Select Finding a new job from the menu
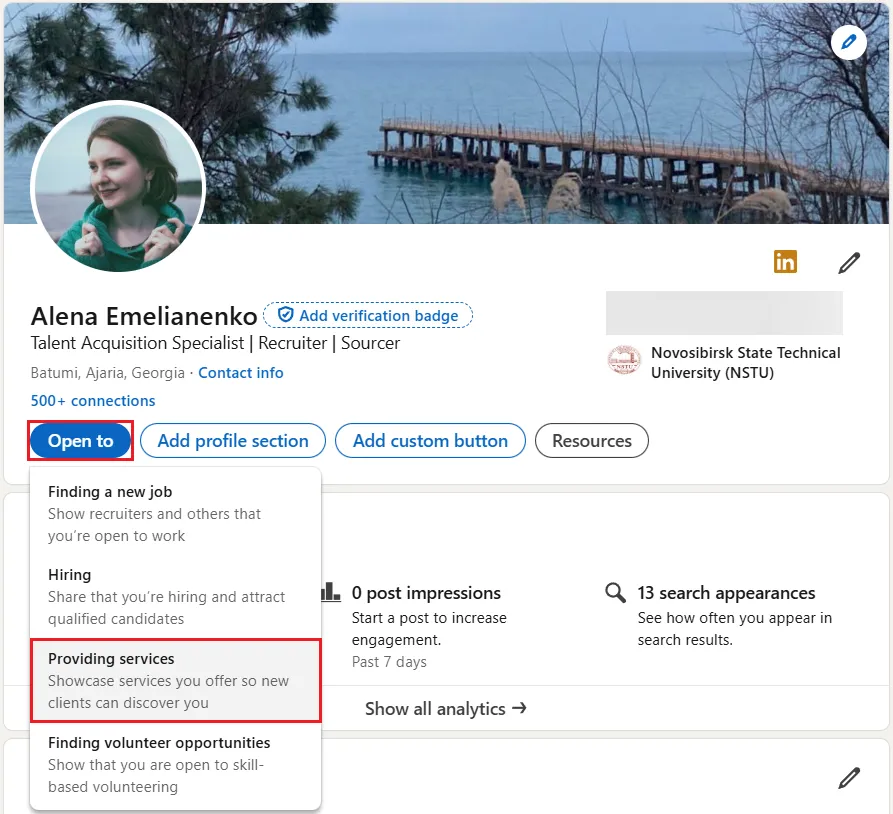893x814 pixels. pyautogui.click(x=110, y=491)
